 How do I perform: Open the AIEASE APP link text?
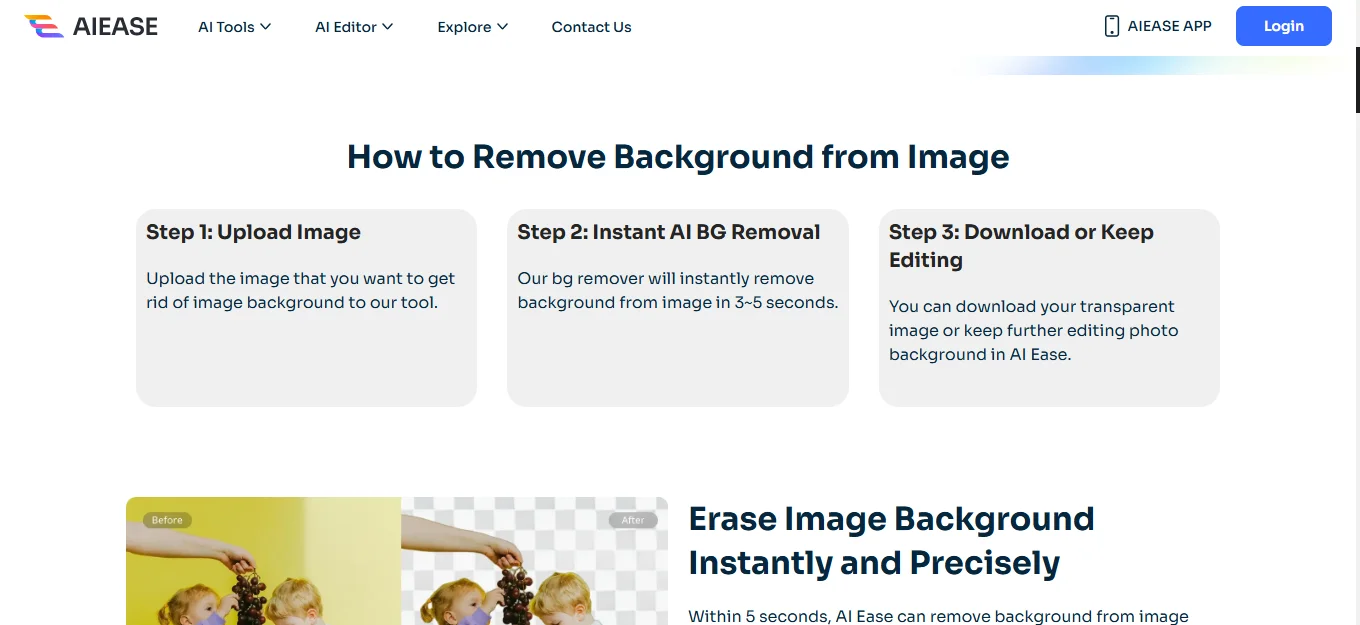(x=1169, y=26)
